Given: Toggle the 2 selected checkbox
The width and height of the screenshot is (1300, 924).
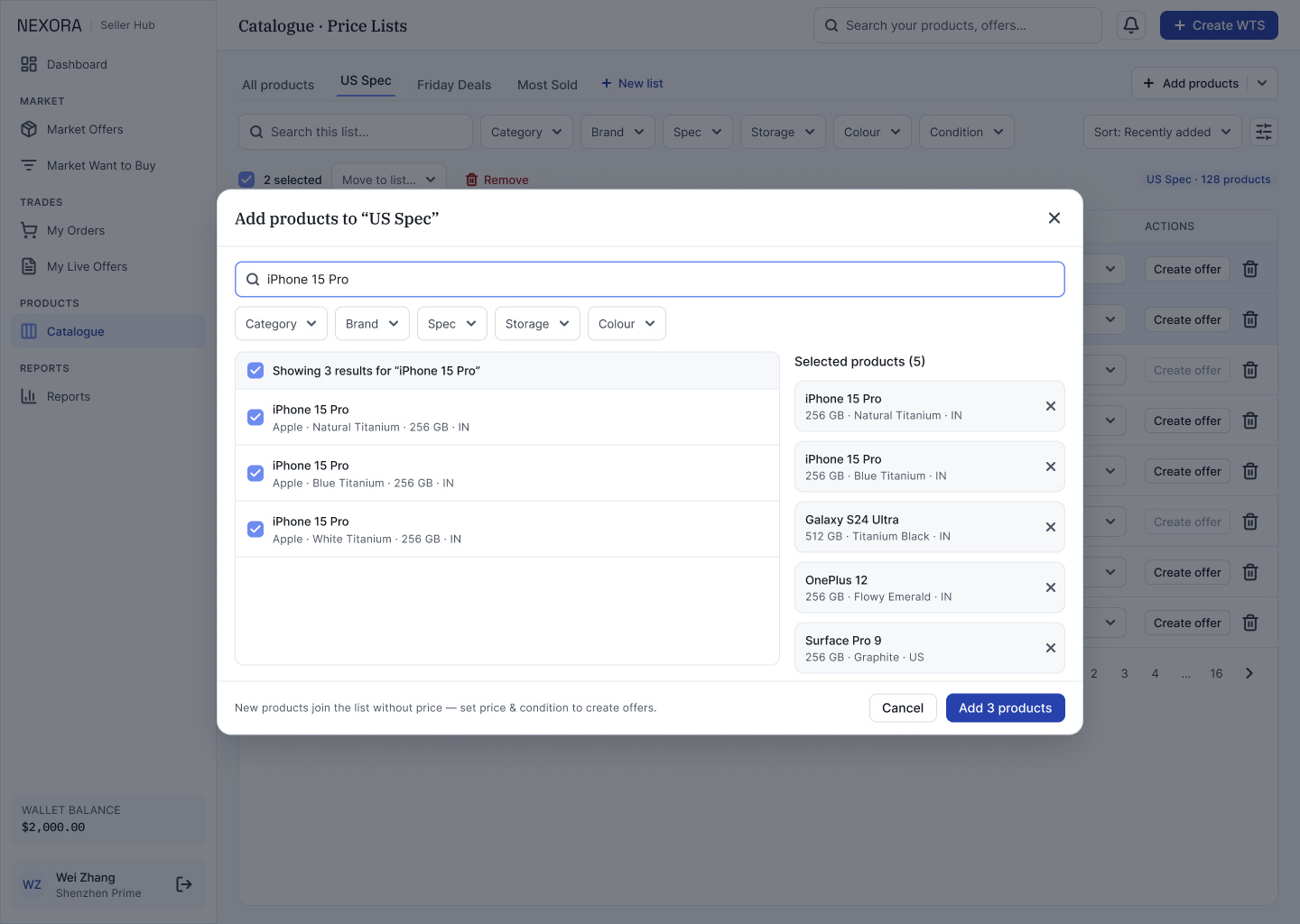Looking at the screenshot, I should 246,180.
